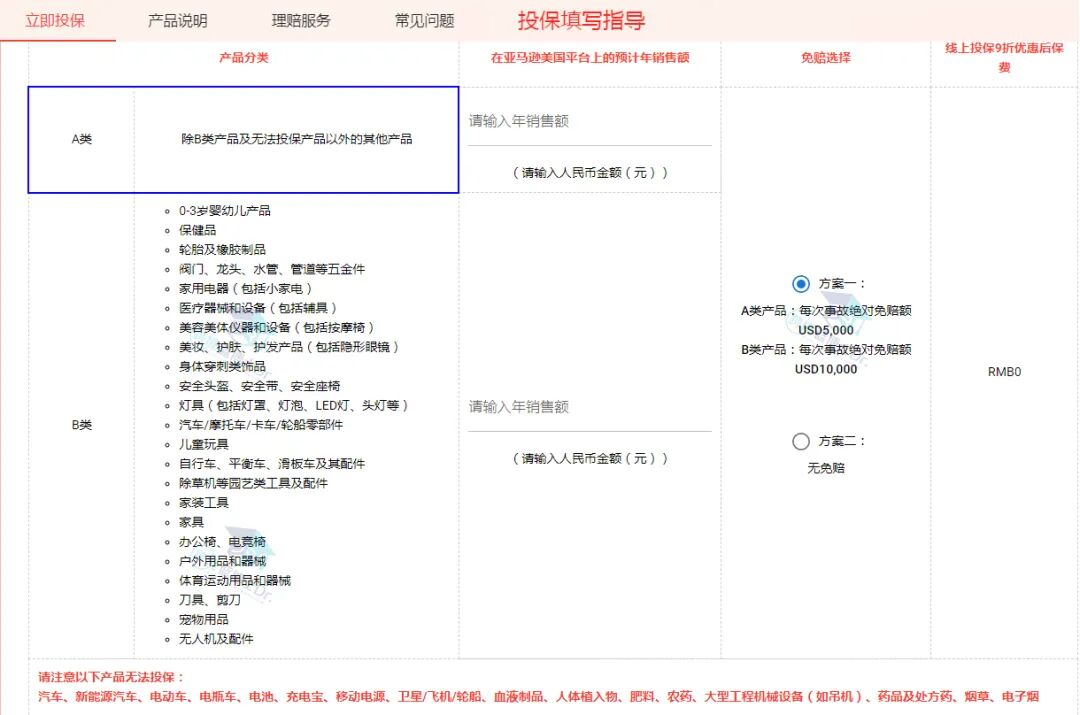Click the 产品分类 column header
The width and height of the screenshot is (1080, 715).
(243, 58)
